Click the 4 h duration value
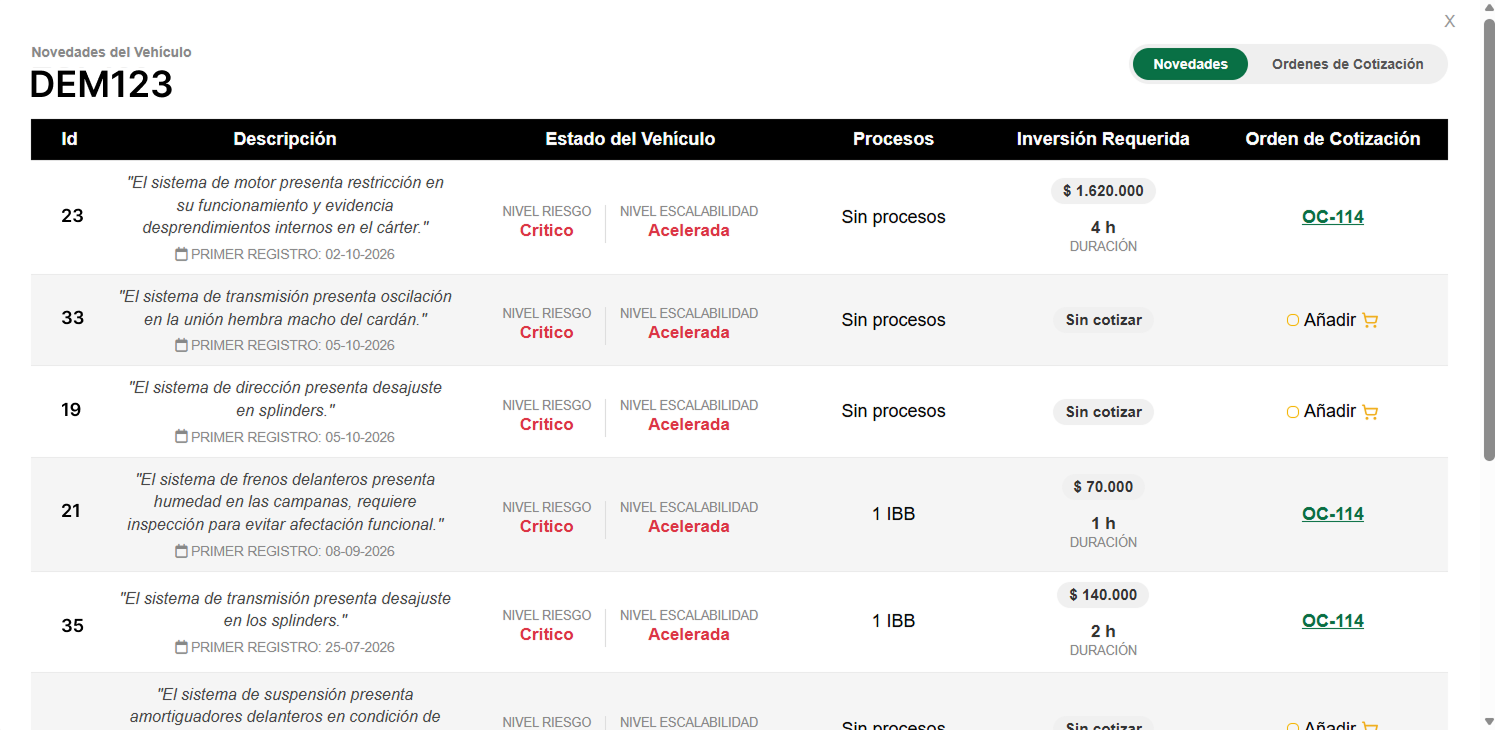The height and width of the screenshot is (730, 1495). 1103,228
